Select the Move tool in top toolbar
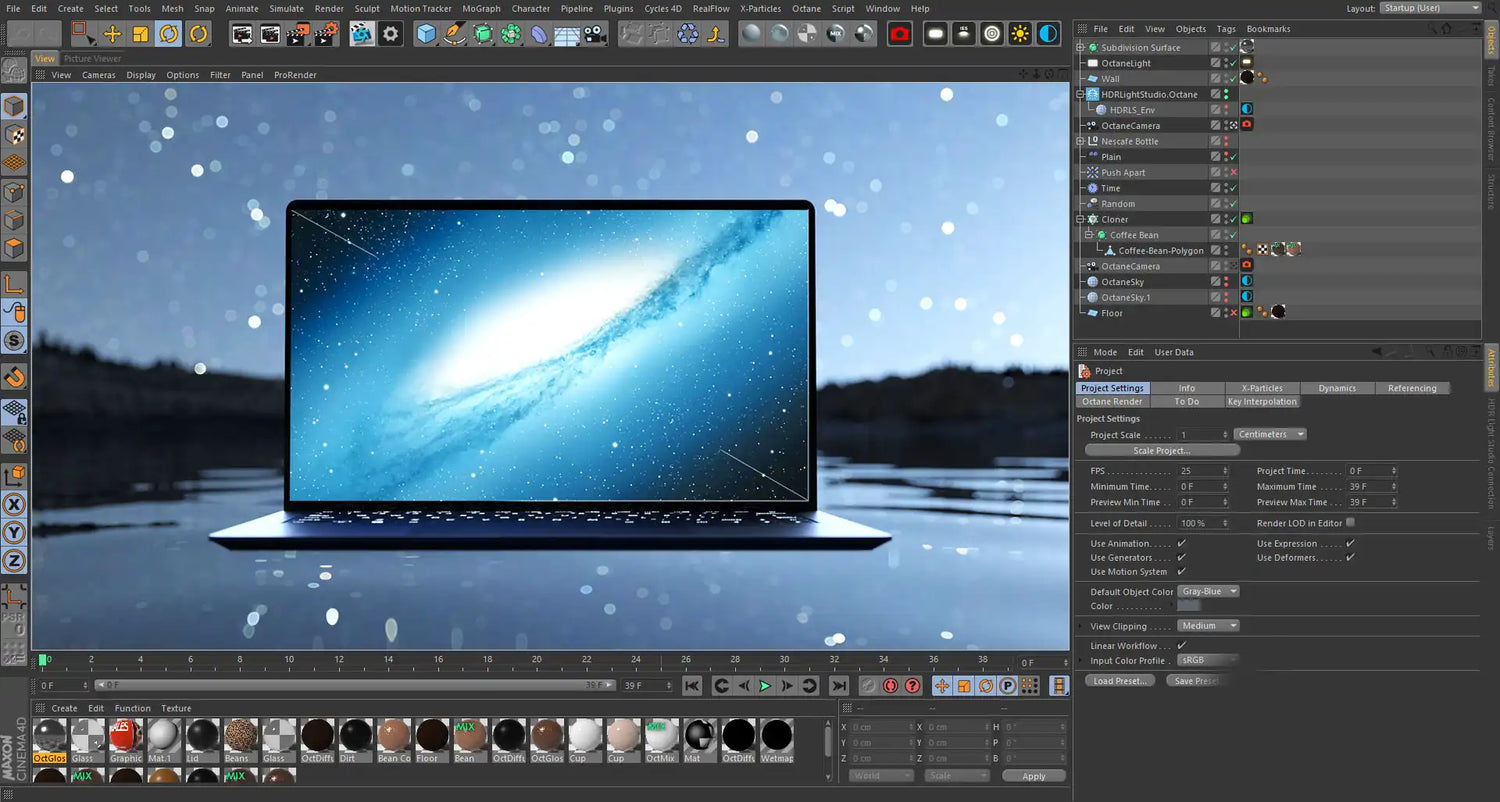 (112, 34)
